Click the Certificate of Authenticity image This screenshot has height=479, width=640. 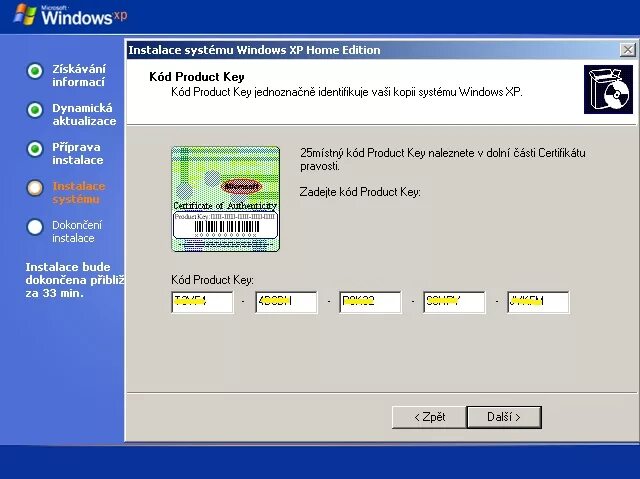[x=225, y=199]
